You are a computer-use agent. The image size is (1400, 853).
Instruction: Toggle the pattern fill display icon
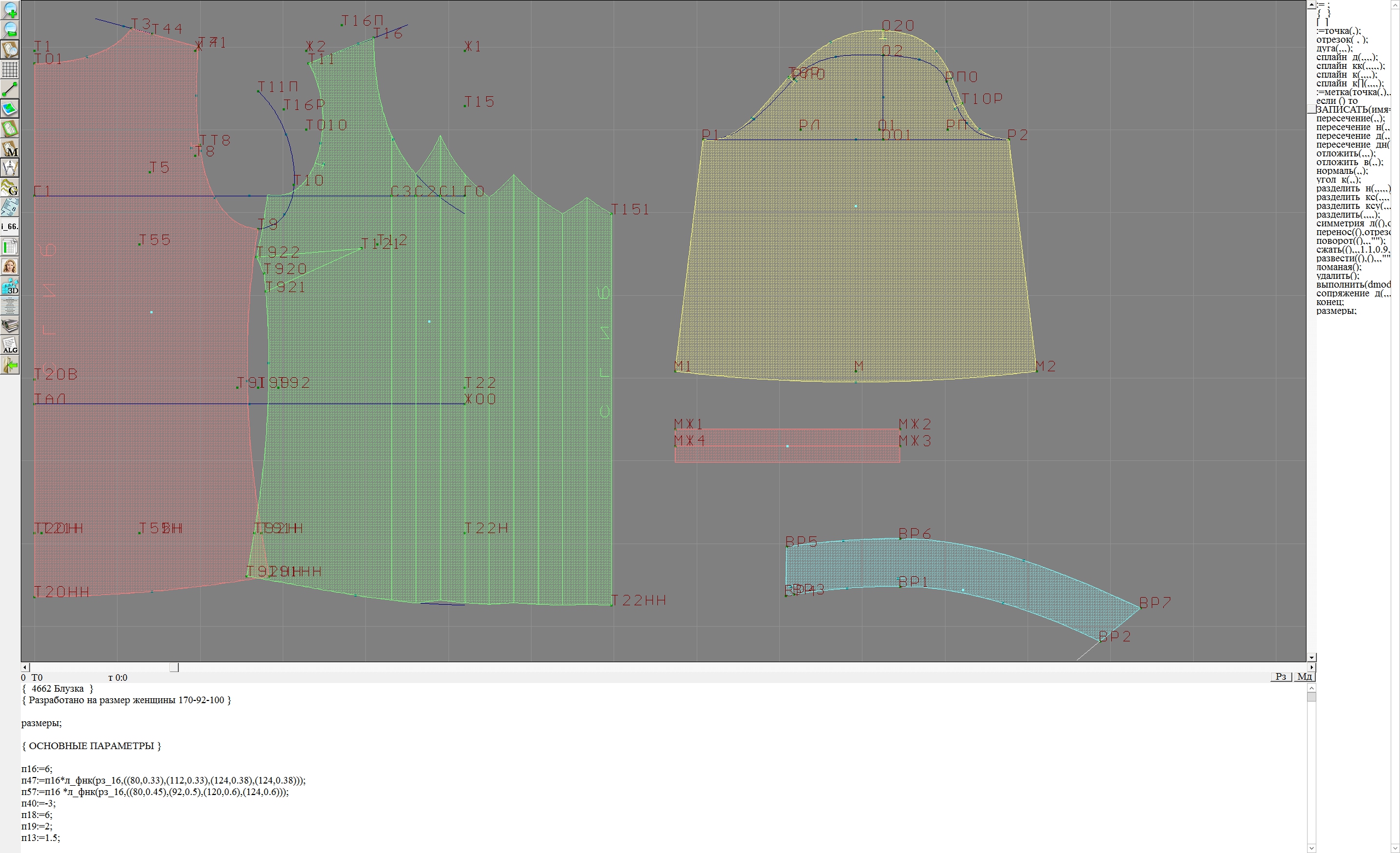click(10, 109)
